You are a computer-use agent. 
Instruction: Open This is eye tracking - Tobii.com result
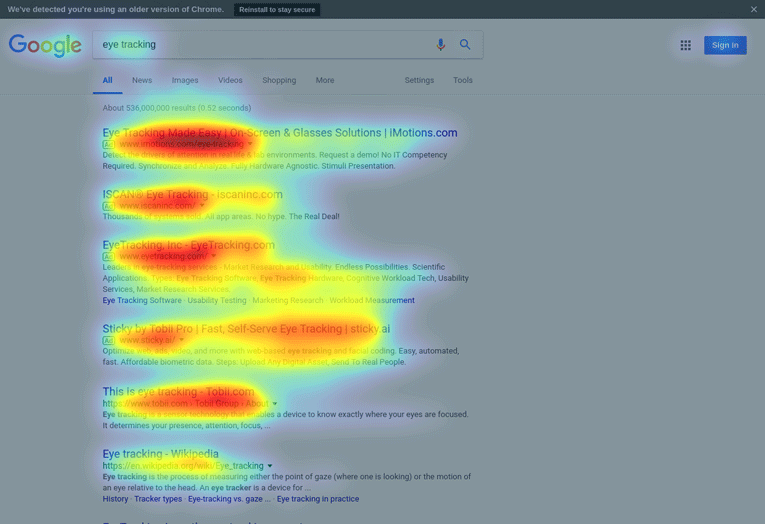(x=178, y=392)
